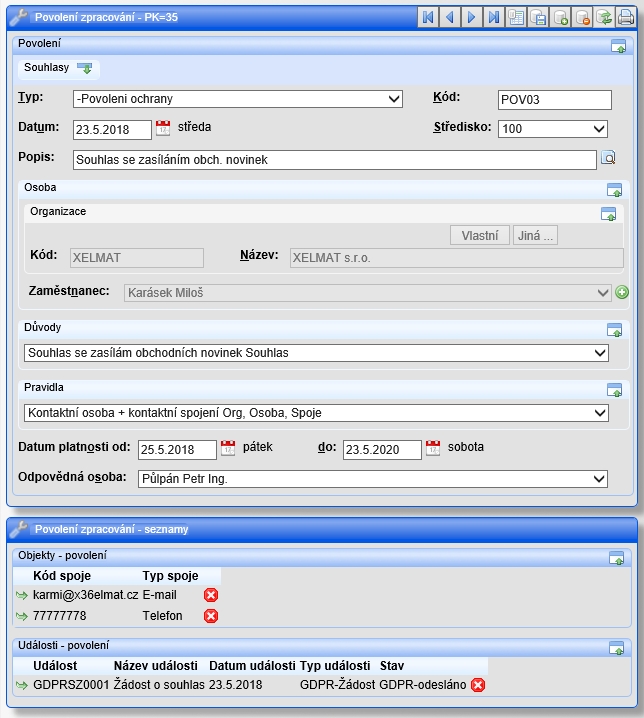Click the Jiná ... button
644x718 pixels.
tap(535, 235)
